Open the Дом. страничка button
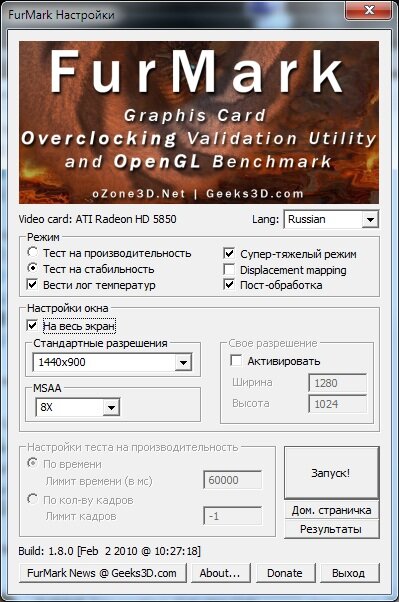 pyautogui.click(x=331, y=510)
